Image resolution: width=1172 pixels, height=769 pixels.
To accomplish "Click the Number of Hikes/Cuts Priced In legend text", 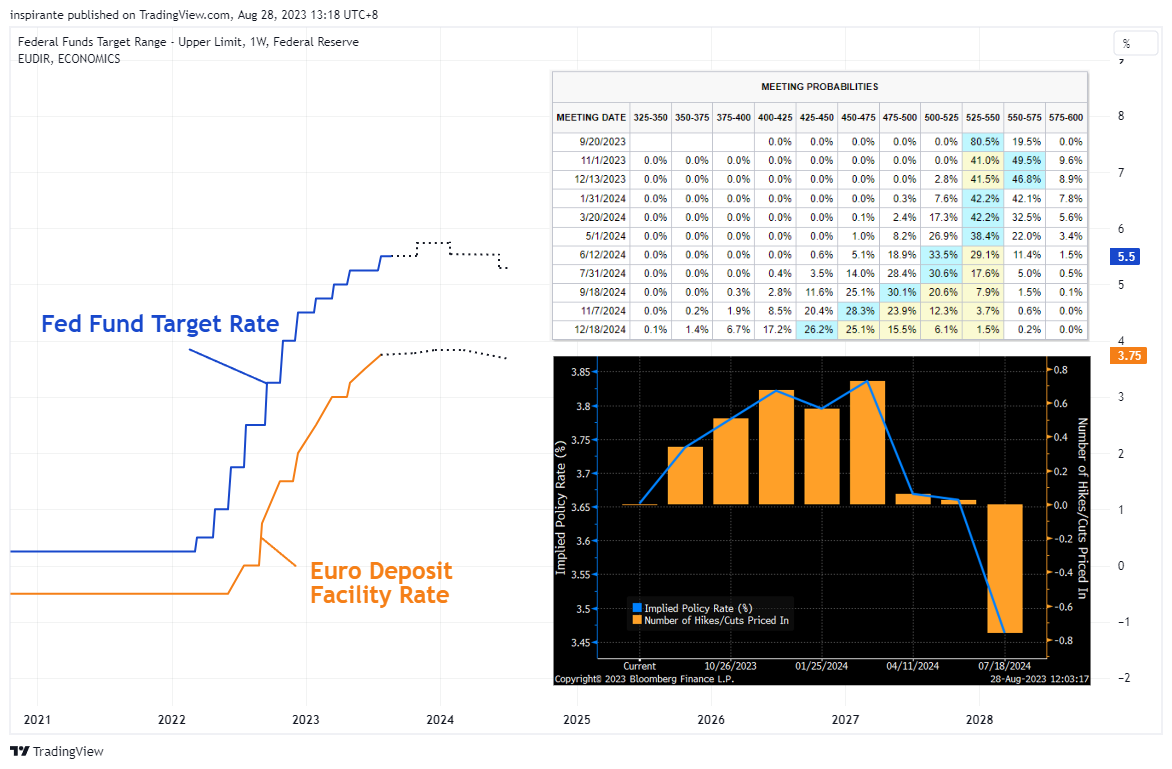I will pos(716,620).
